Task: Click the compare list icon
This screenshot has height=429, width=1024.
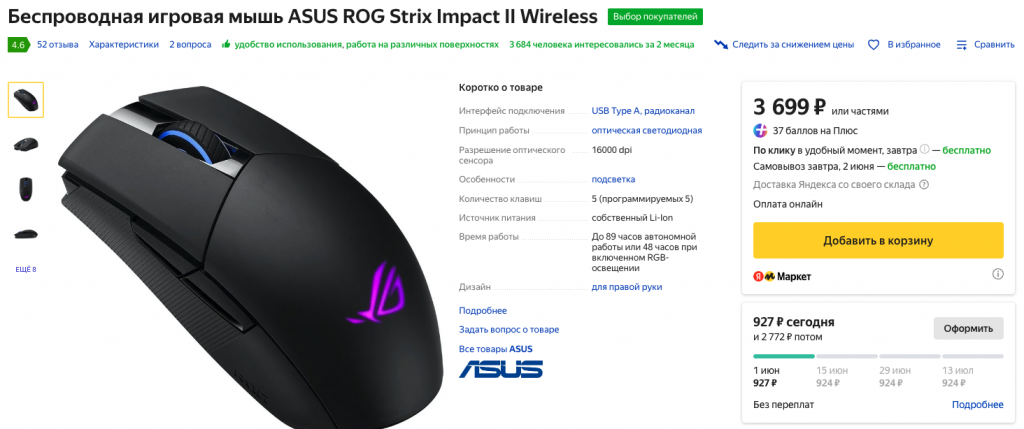Action: [961, 44]
